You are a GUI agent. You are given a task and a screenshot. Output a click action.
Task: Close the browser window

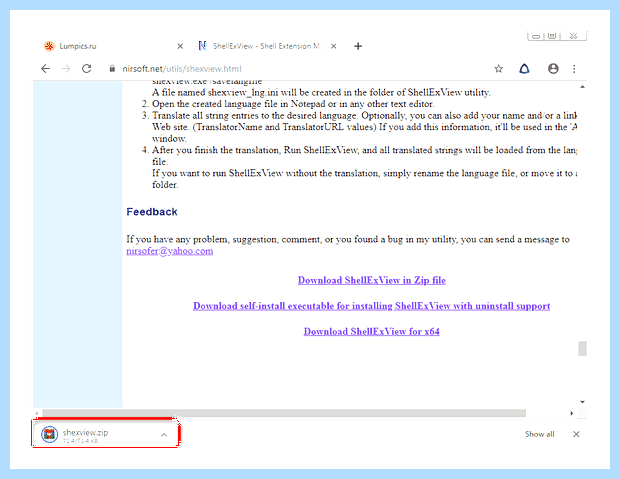[x=573, y=36]
